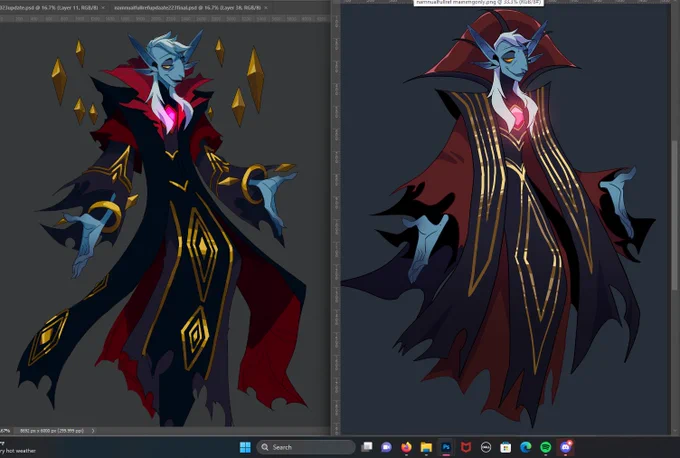Open Discord from the taskbar
Viewport: 680px width, 458px height.
click(x=566, y=447)
